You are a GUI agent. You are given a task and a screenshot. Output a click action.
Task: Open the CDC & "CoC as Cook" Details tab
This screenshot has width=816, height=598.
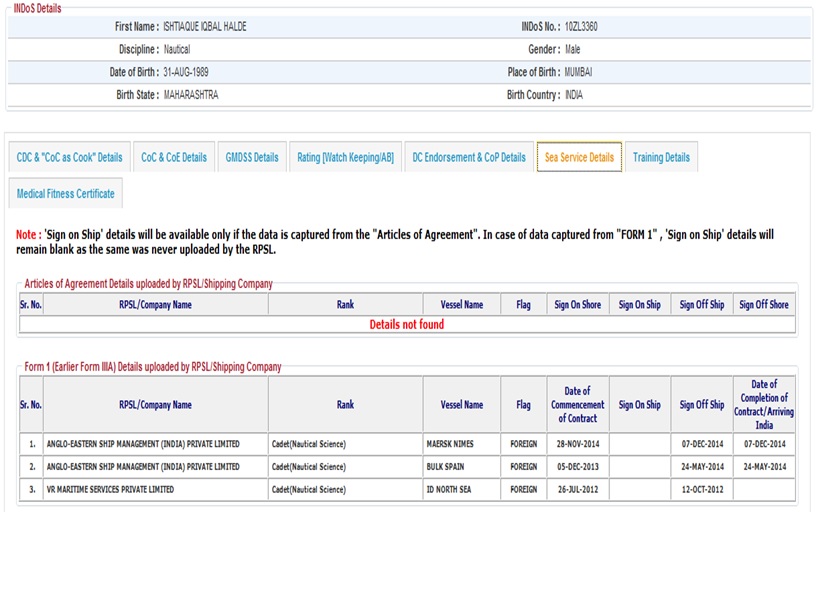[x=69, y=157]
